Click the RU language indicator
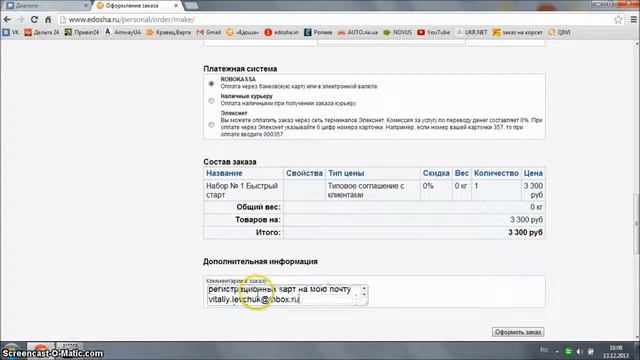This screenshot has width=640, height=360. [x=544, y=350]
